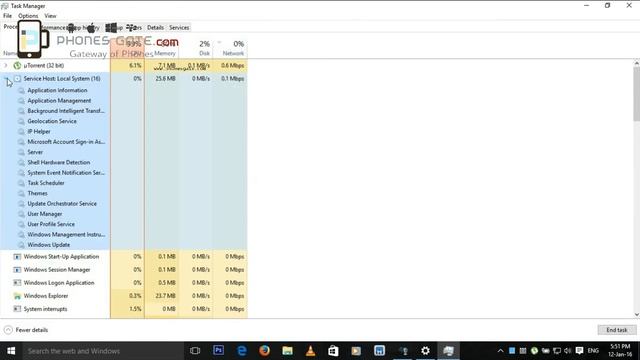Click the Service Host: Local System process icon
This screenshot has width=640, height=360.
pyautogui.click(x=18, y=78)
